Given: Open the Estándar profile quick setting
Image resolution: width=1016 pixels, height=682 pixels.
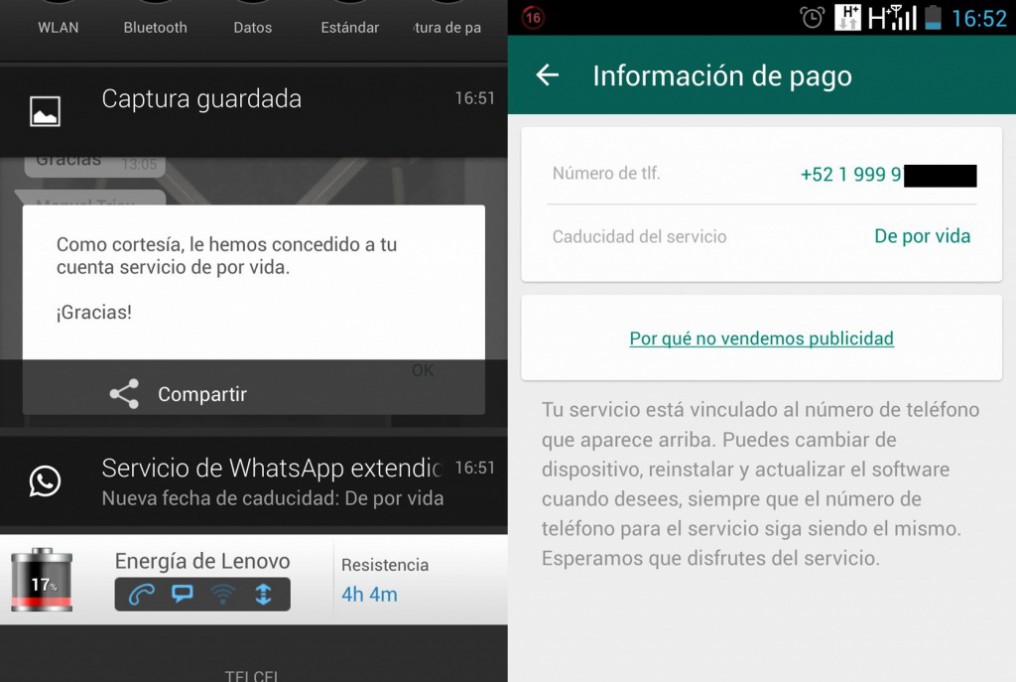Looking at the screenshot, I should tap(349, 26).
